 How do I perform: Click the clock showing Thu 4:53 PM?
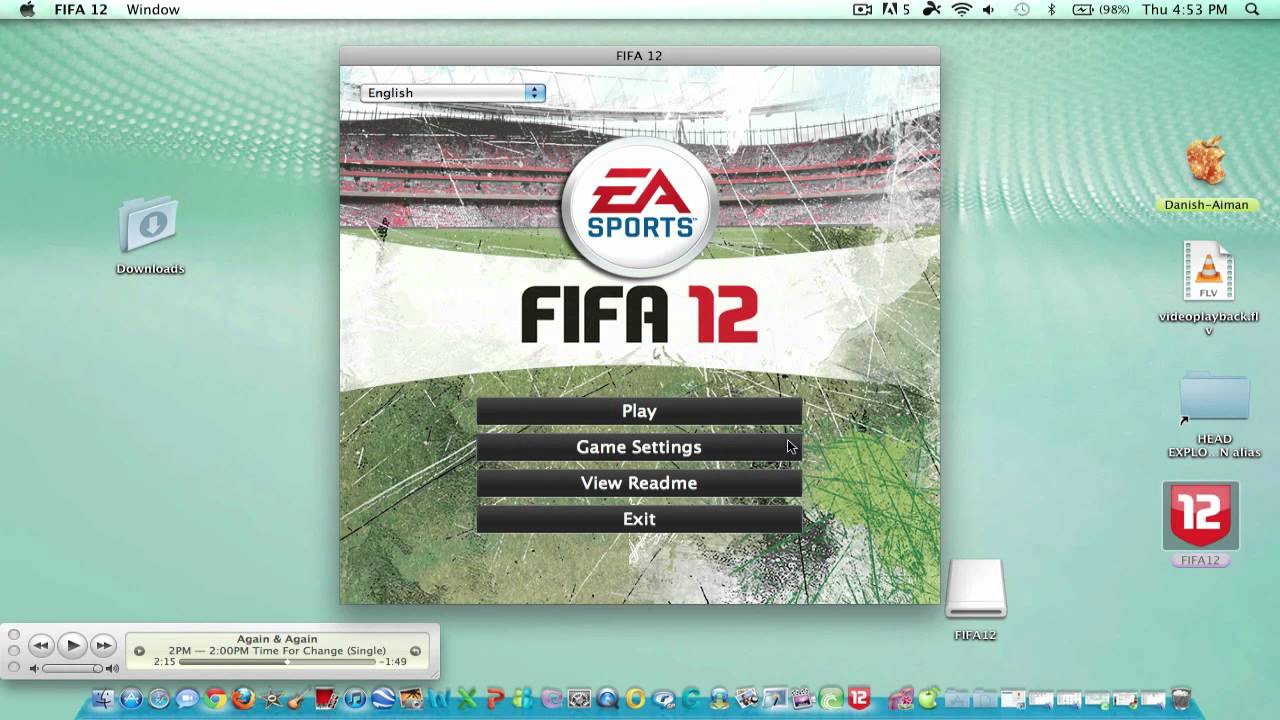point(1184,9)
